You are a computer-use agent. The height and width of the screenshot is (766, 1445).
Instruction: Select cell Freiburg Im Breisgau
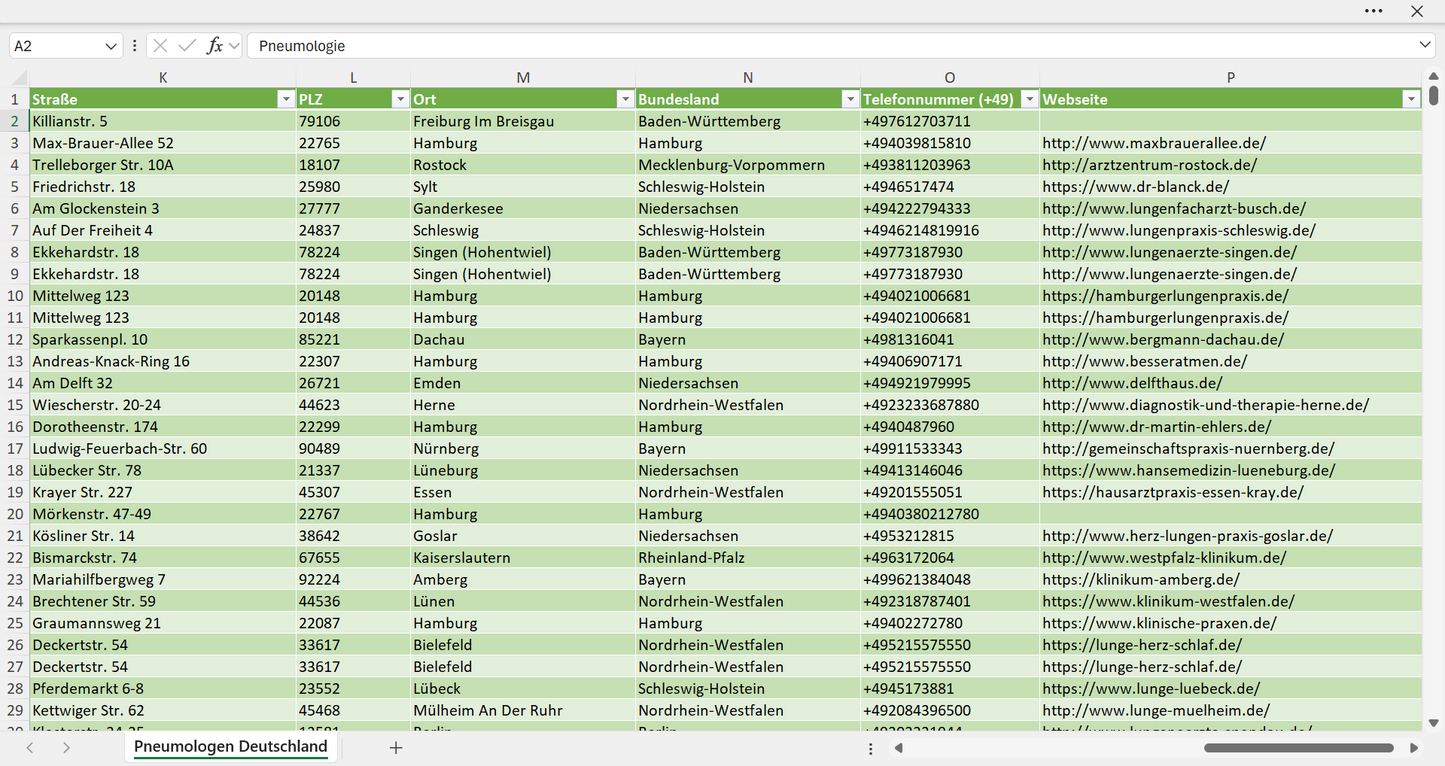point(523,121)
